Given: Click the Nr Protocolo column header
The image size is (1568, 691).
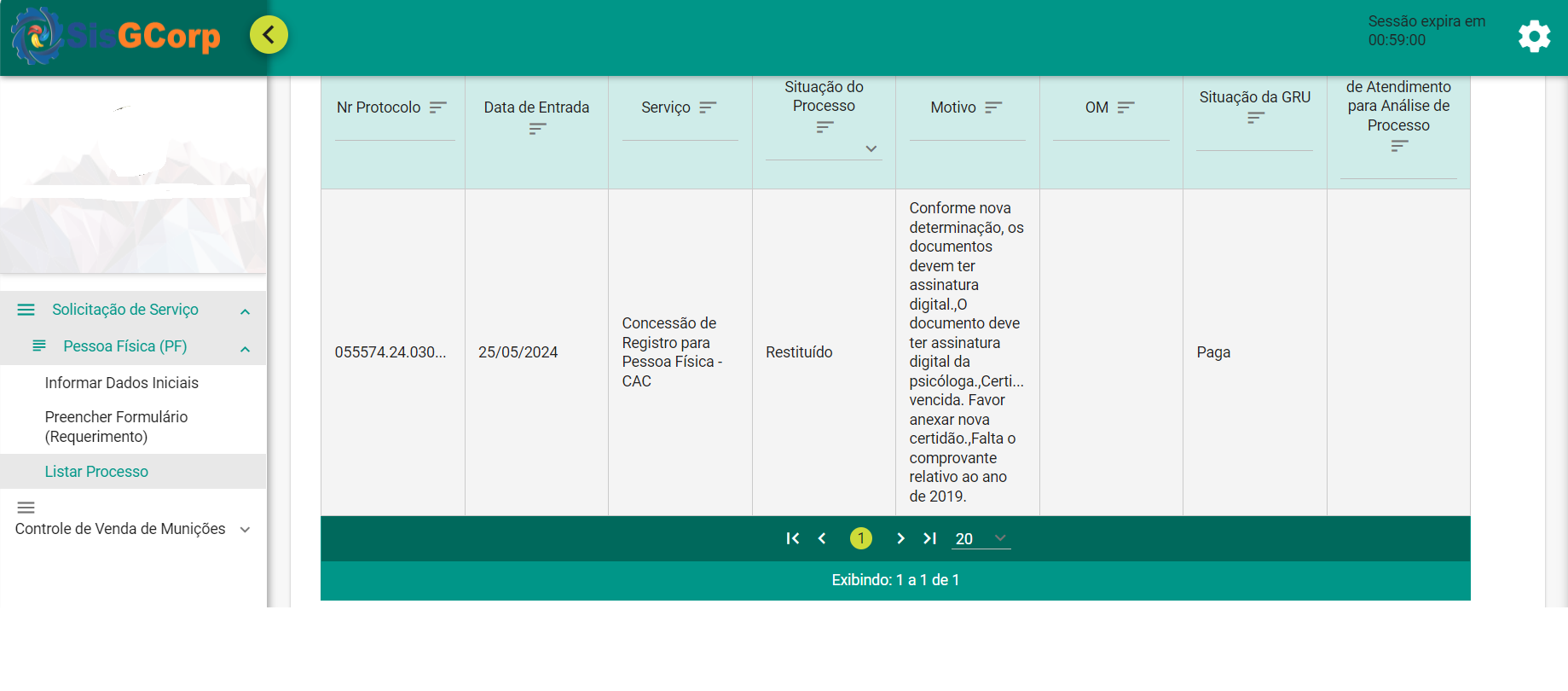Looking at the screenshot, I should coord(379,107).
